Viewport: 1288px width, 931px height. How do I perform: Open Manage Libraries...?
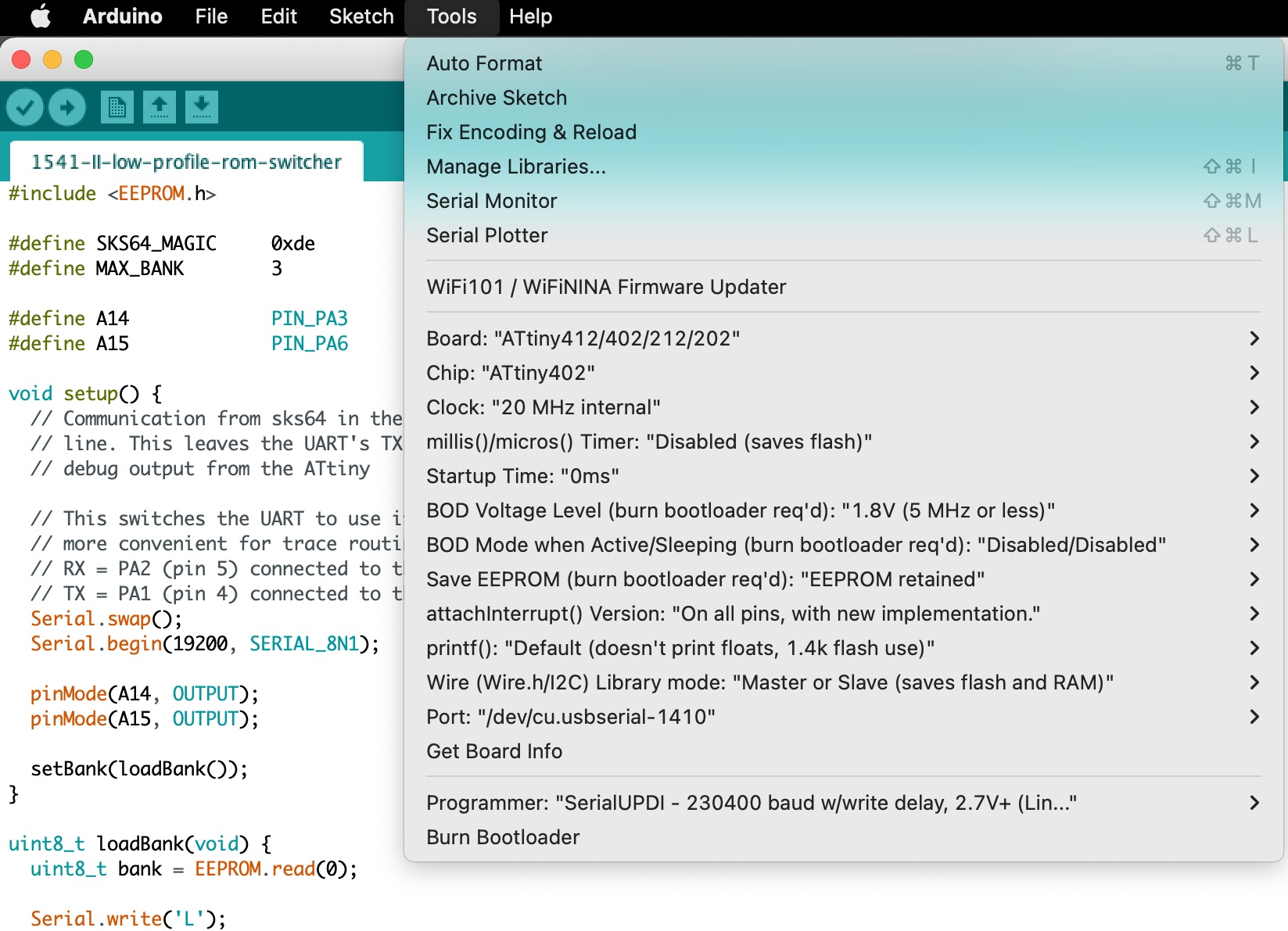pyautogui.click(x=844, y=167)
